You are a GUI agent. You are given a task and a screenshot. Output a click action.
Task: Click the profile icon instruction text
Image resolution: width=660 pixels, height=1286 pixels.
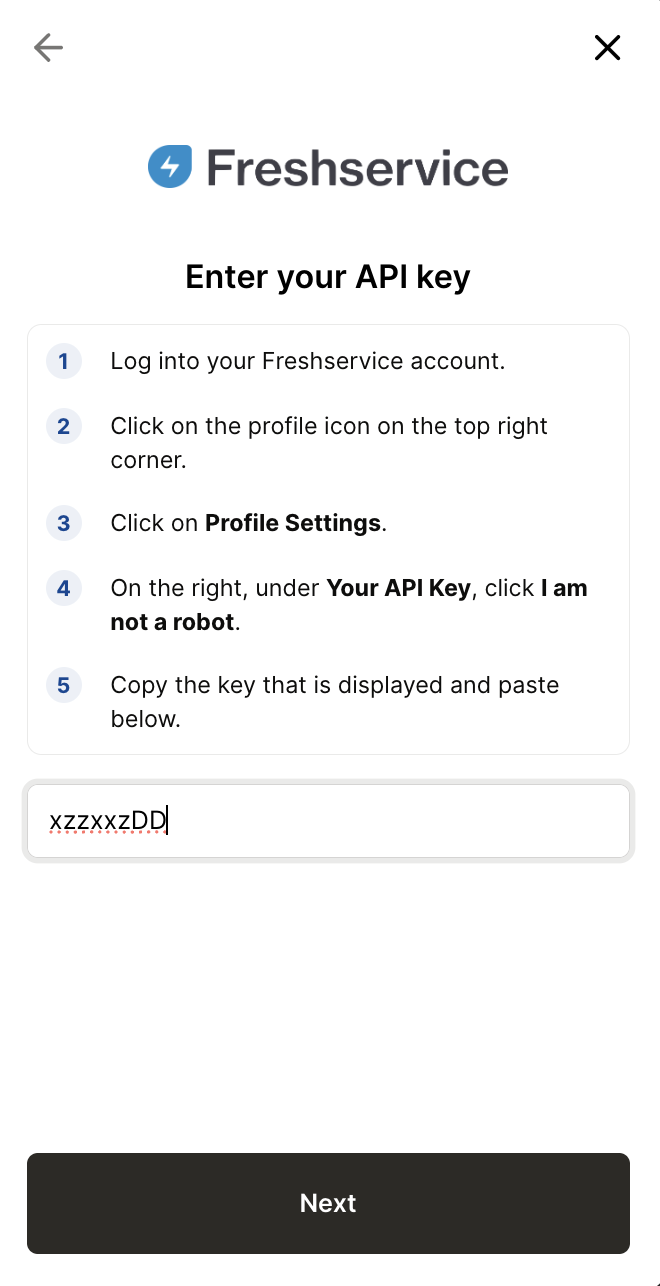pos(328,441)
